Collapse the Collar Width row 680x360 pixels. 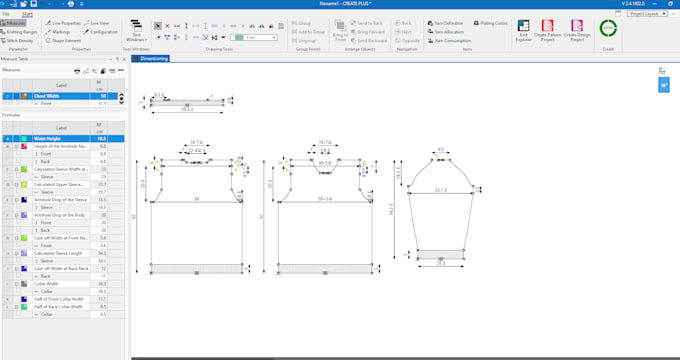[17, 284]
